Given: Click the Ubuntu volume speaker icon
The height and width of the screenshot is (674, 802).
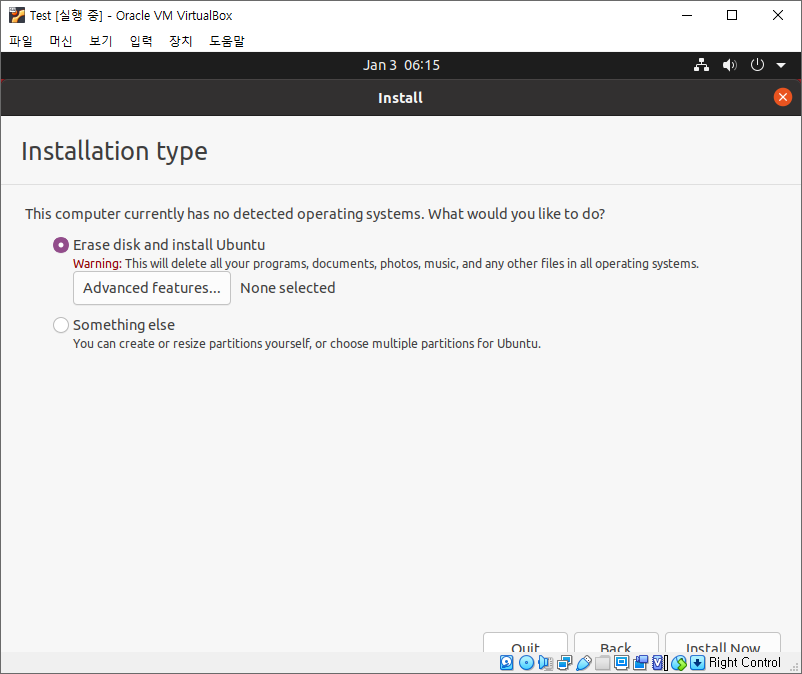Looking at the screenshot, I should pos(729,65).
